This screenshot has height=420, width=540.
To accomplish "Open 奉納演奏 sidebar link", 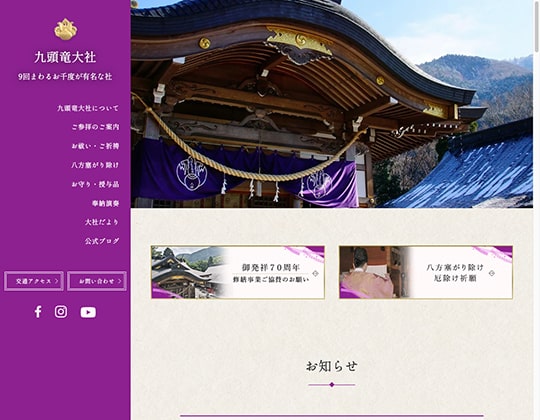I will pyautogui.click(x=105, y=203).
